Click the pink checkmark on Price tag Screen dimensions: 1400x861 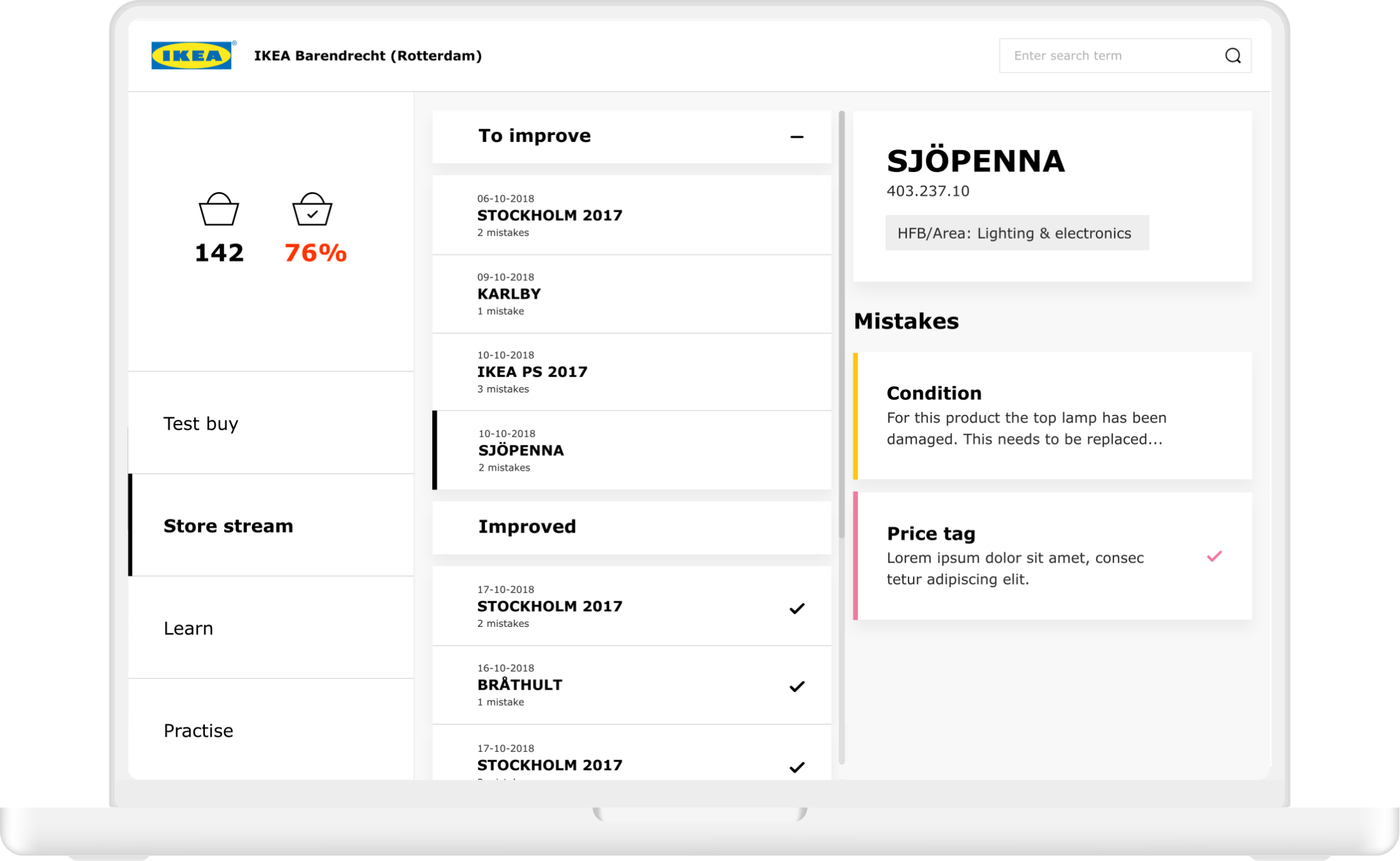pos(1214,556)
